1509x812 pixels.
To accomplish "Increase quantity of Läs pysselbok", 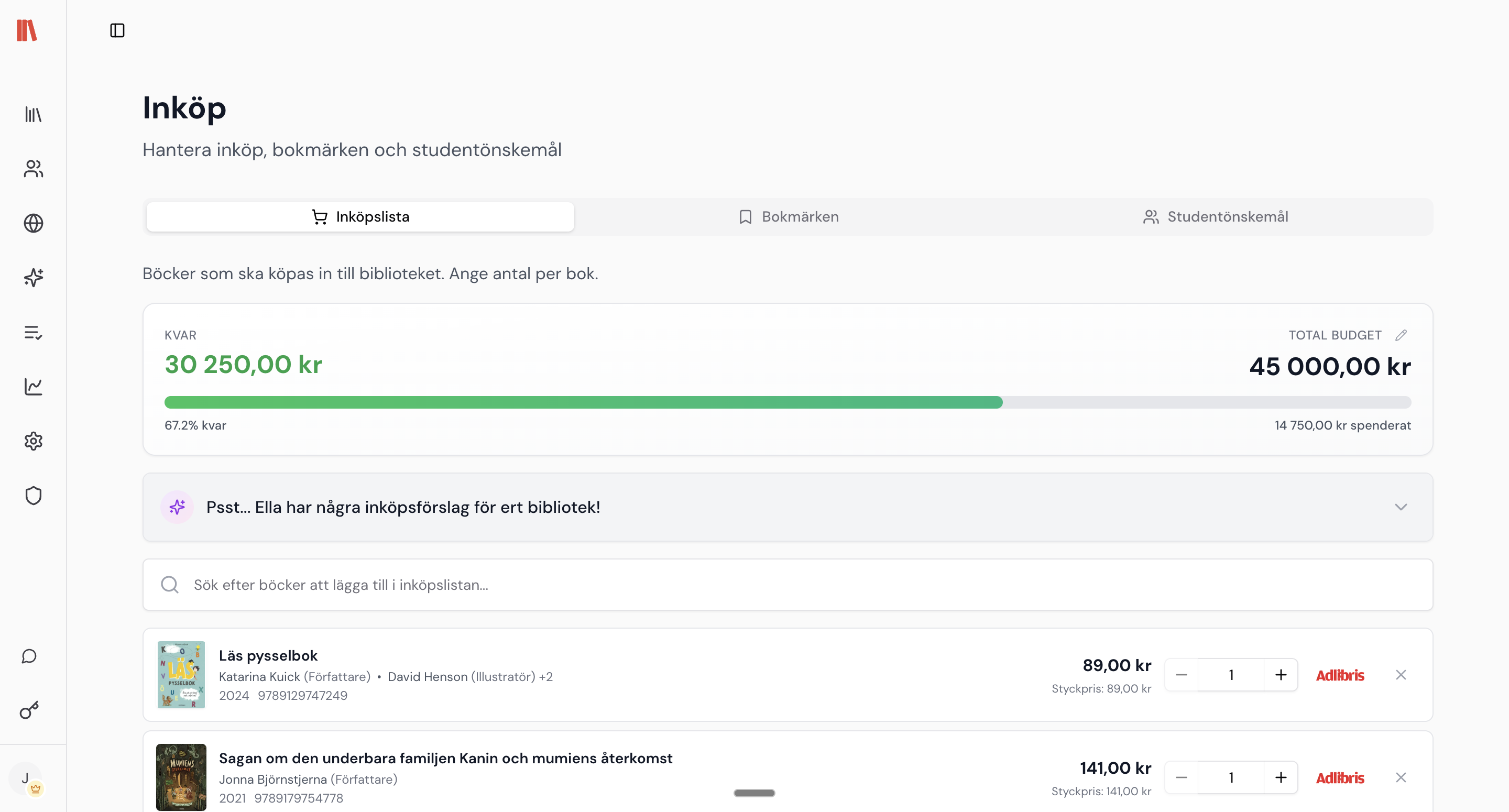I will coord(1281,675).
